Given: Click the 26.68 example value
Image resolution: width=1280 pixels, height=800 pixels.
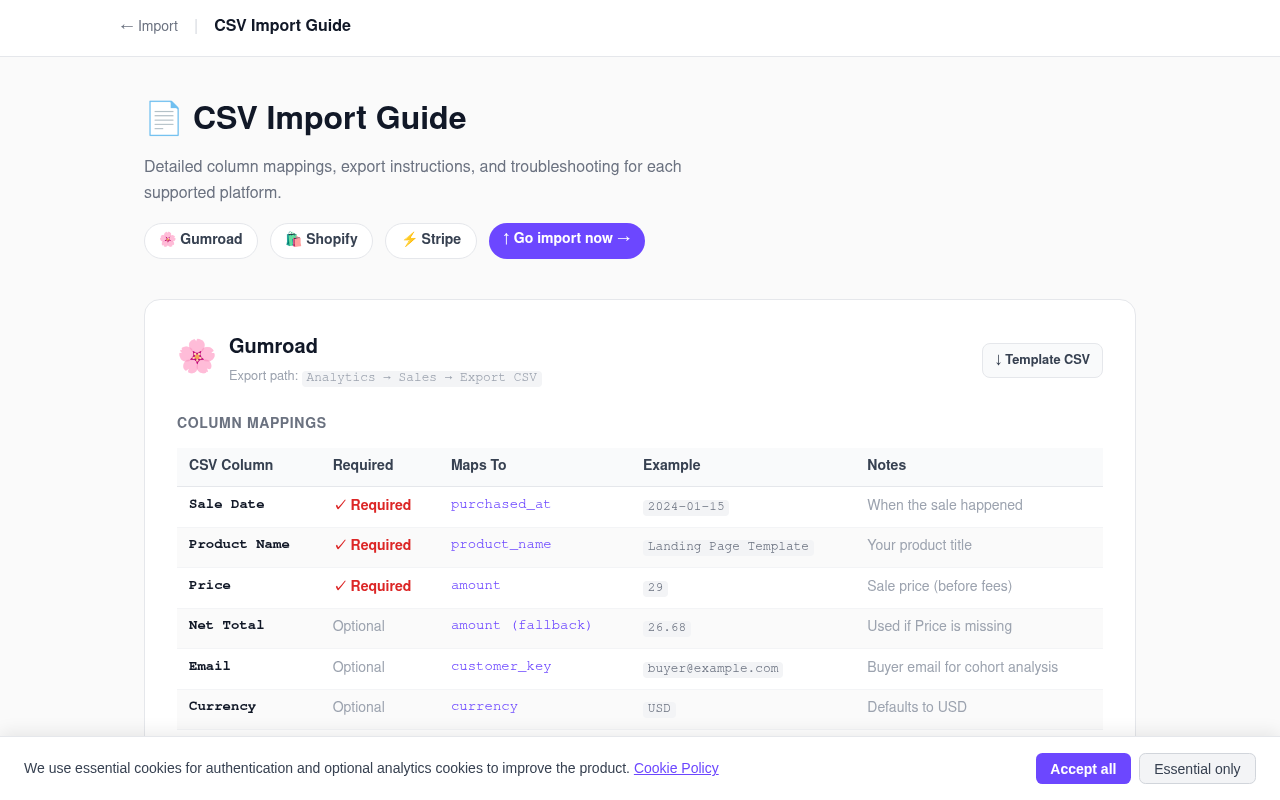Looking at the screenshot, I should click(667, 628).
